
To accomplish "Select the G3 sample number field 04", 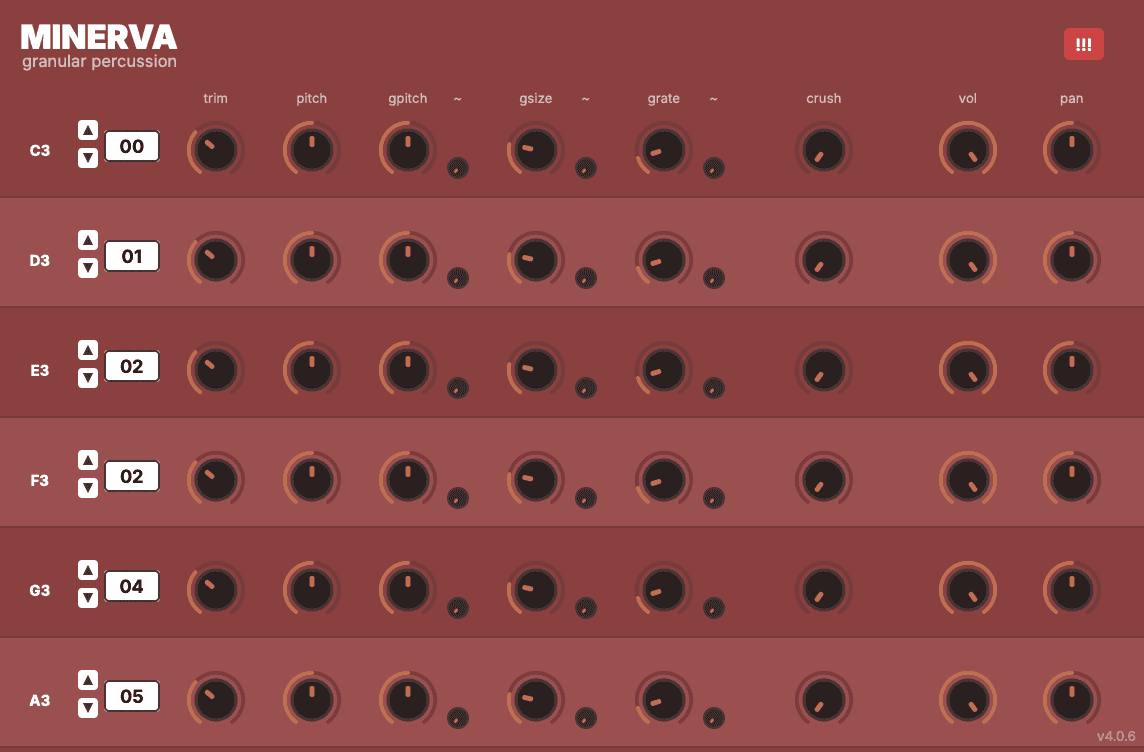I will [132, 586].
